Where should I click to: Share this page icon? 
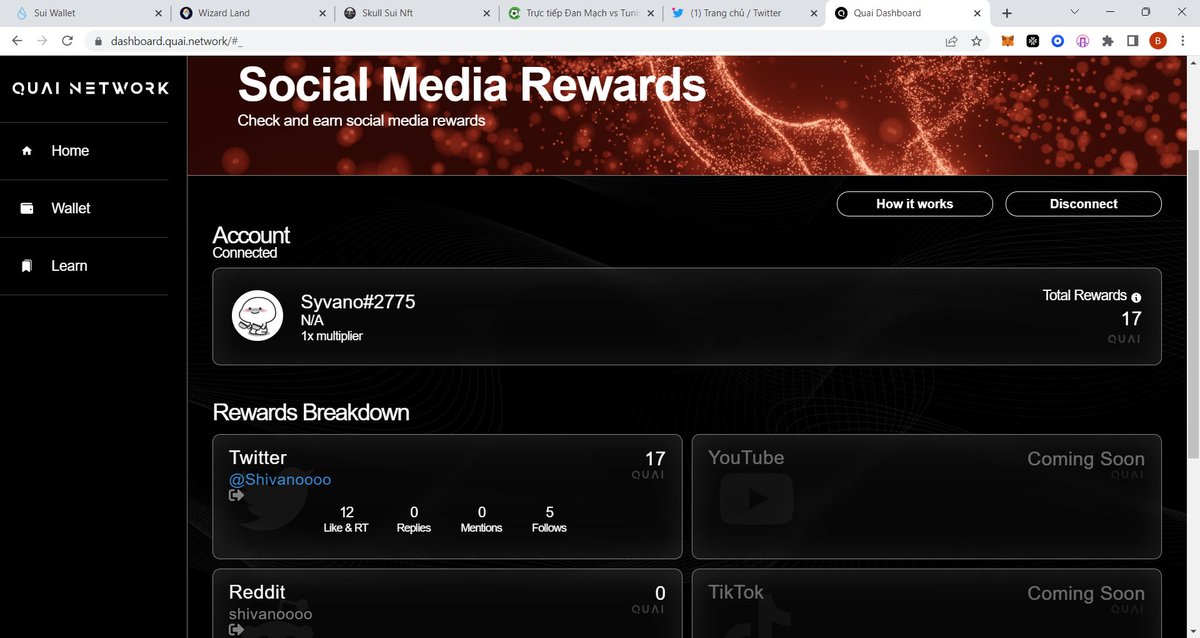coord(951,41)
